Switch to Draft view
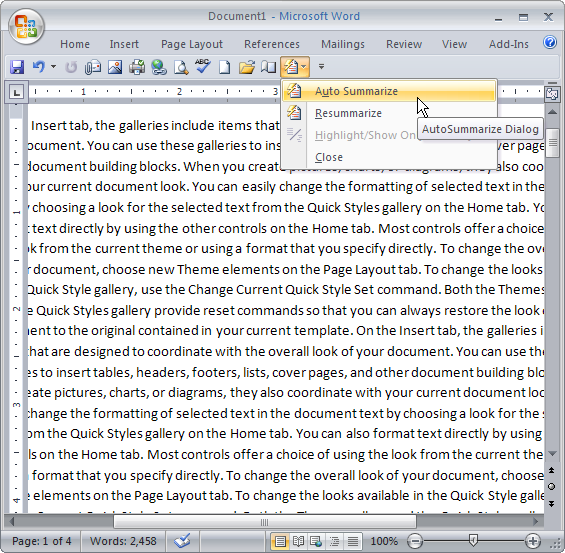The height and width of the screenshot is (553, 565). coord(353,541)
